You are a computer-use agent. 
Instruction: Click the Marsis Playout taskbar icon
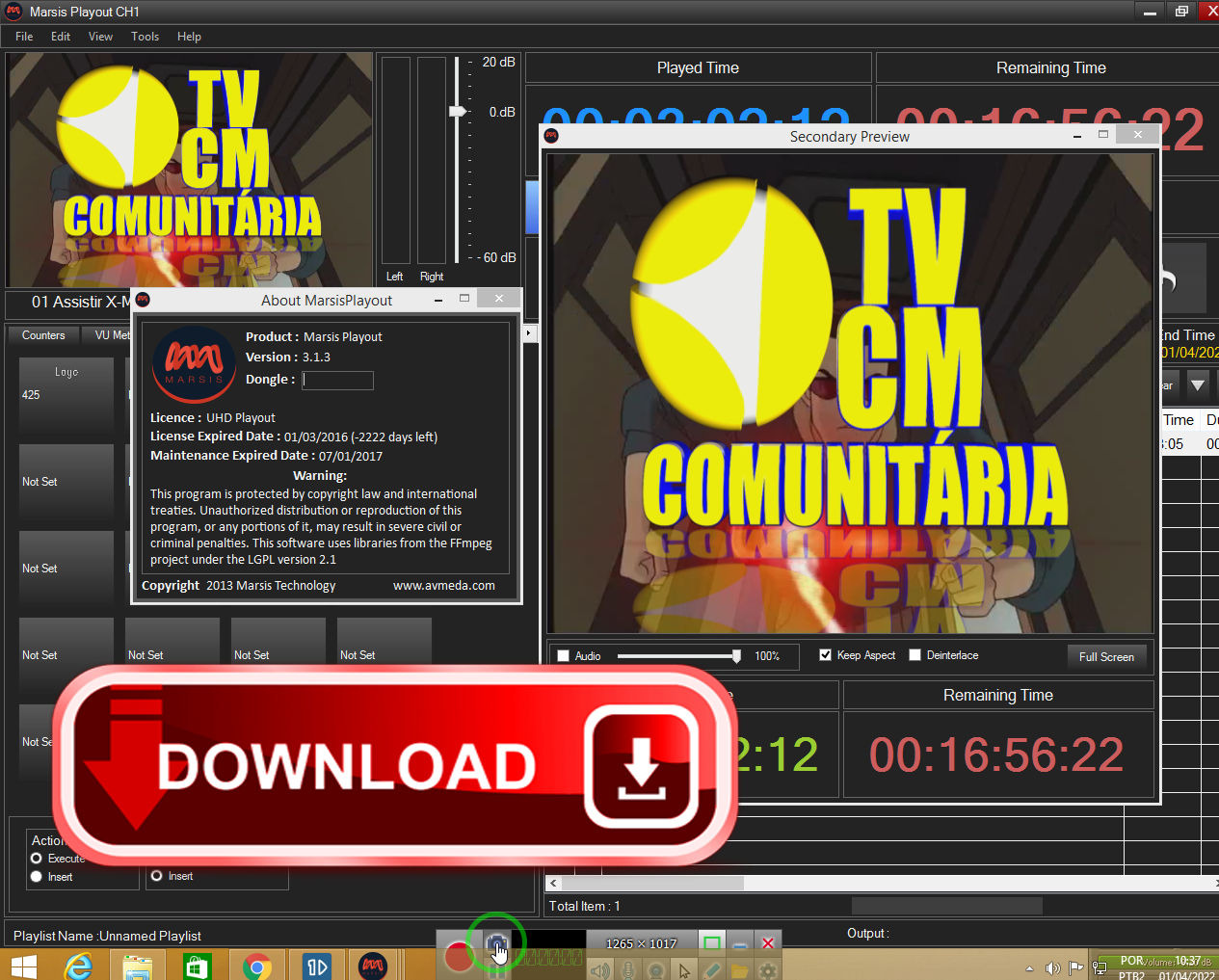373,966
